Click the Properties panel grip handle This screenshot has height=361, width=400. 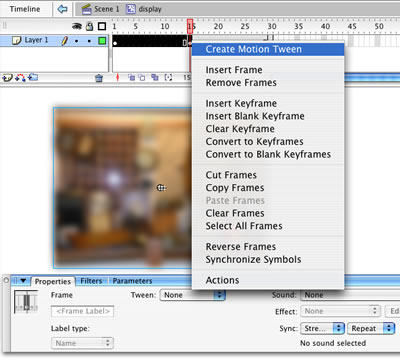pos(15,281)
